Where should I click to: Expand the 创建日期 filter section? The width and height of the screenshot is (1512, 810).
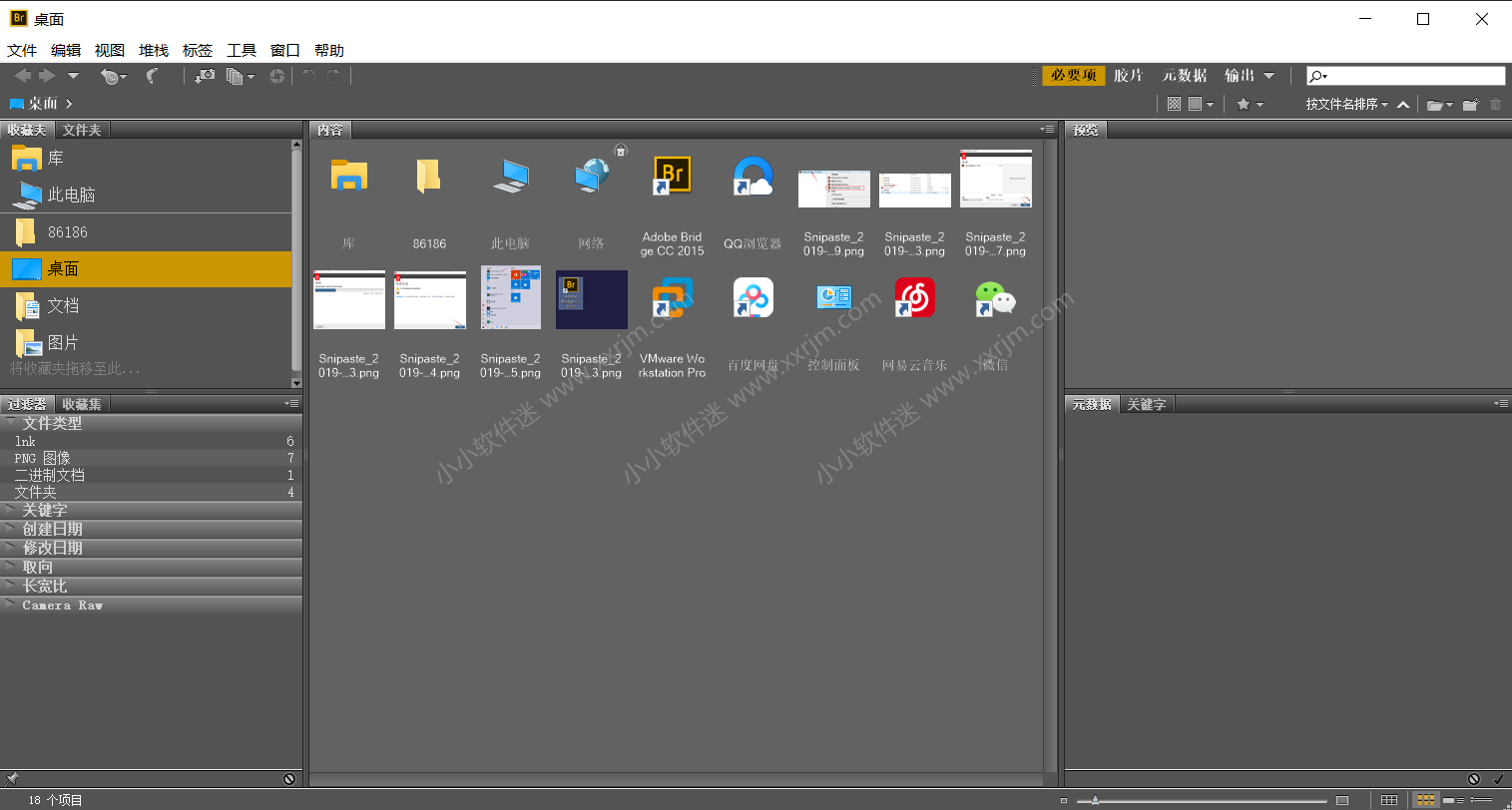tap(152, 529)
